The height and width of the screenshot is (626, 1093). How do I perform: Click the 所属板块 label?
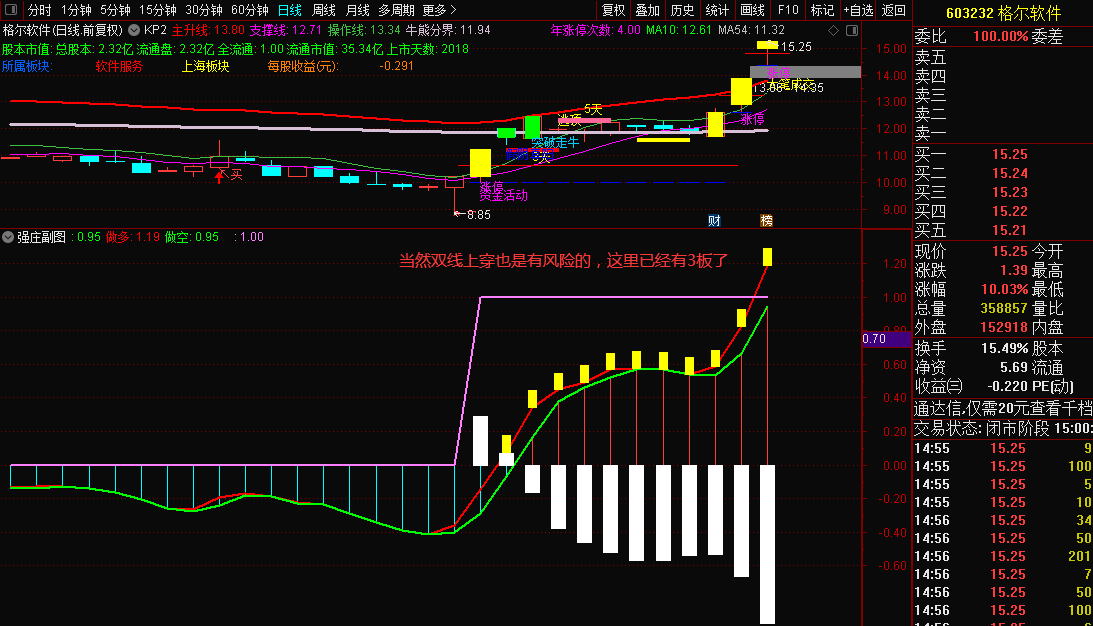coord(26,66)
